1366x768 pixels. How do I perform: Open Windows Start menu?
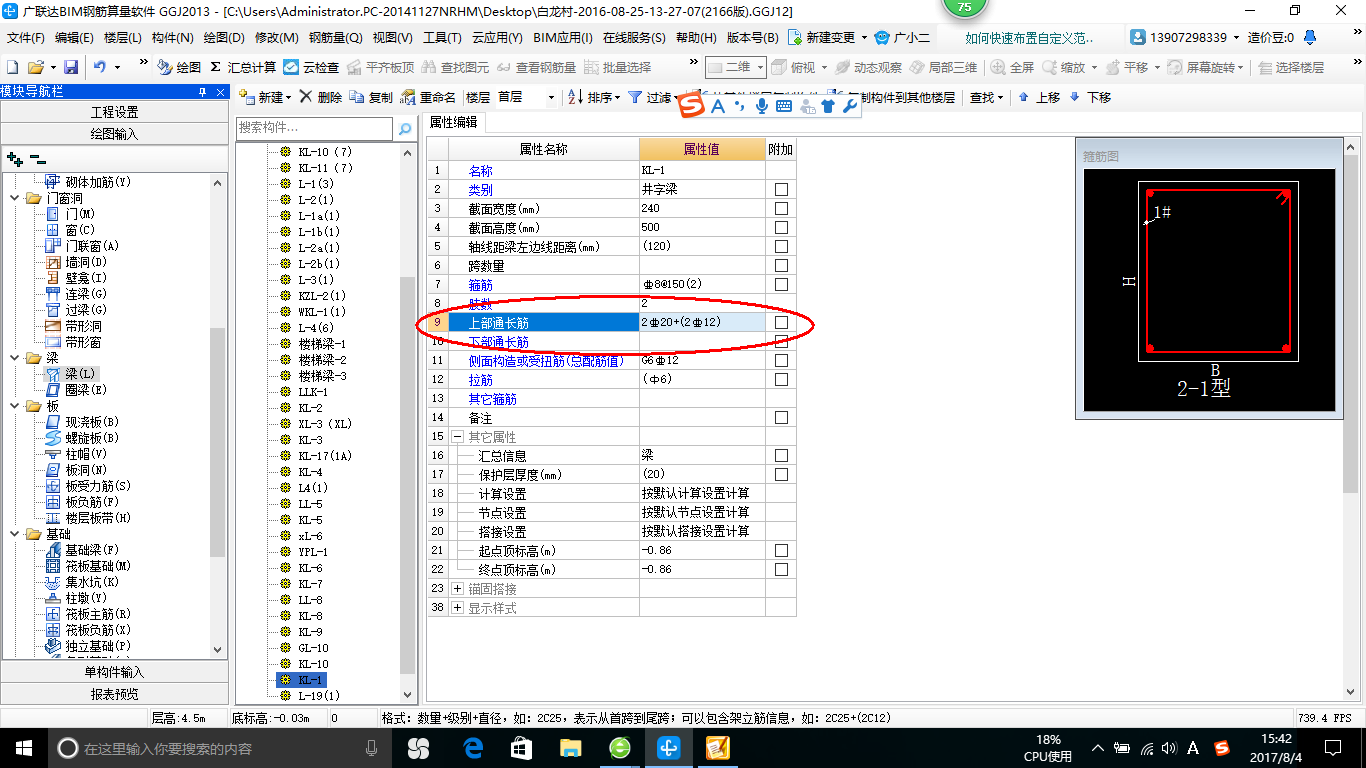coord(23,747)
